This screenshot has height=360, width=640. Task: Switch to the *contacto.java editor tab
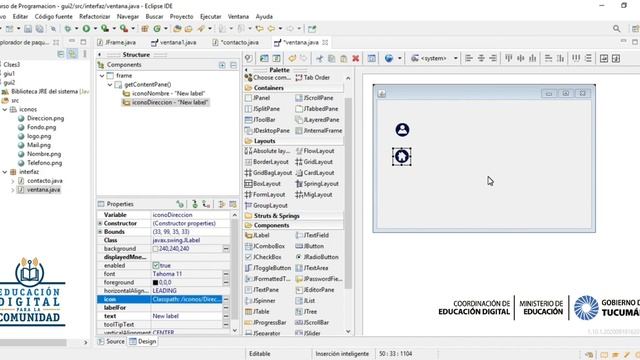(236, 42)
